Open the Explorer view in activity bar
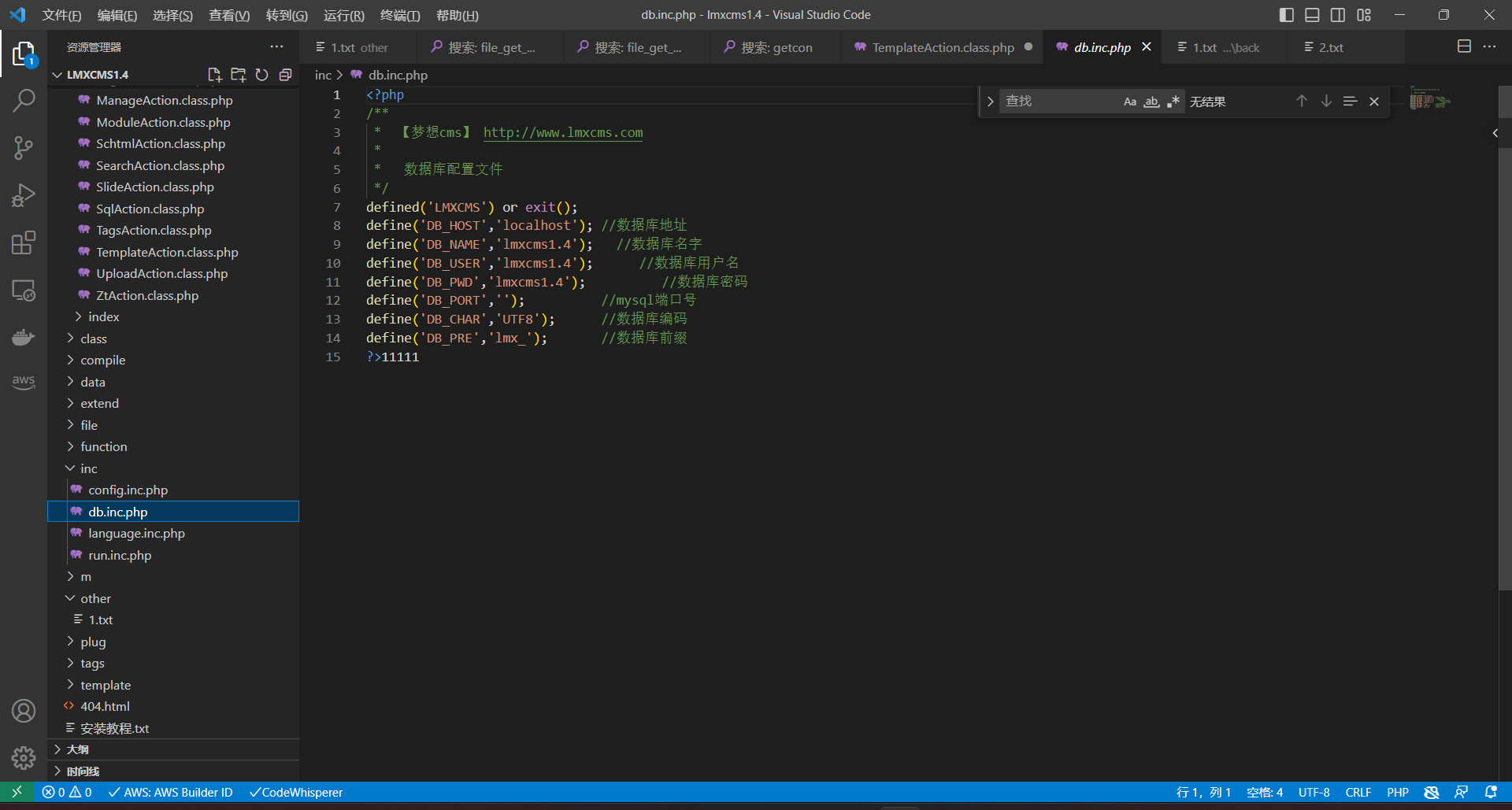This screenshot has width=1512, height=810. pos(24,54)
